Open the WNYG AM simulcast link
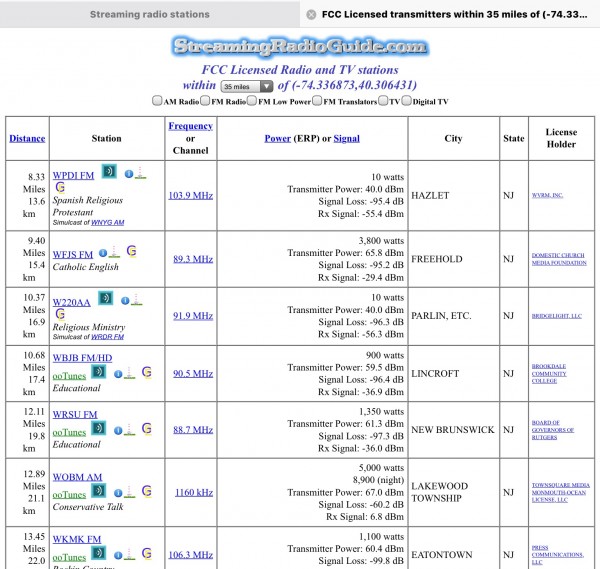 (x=108, y=222)
